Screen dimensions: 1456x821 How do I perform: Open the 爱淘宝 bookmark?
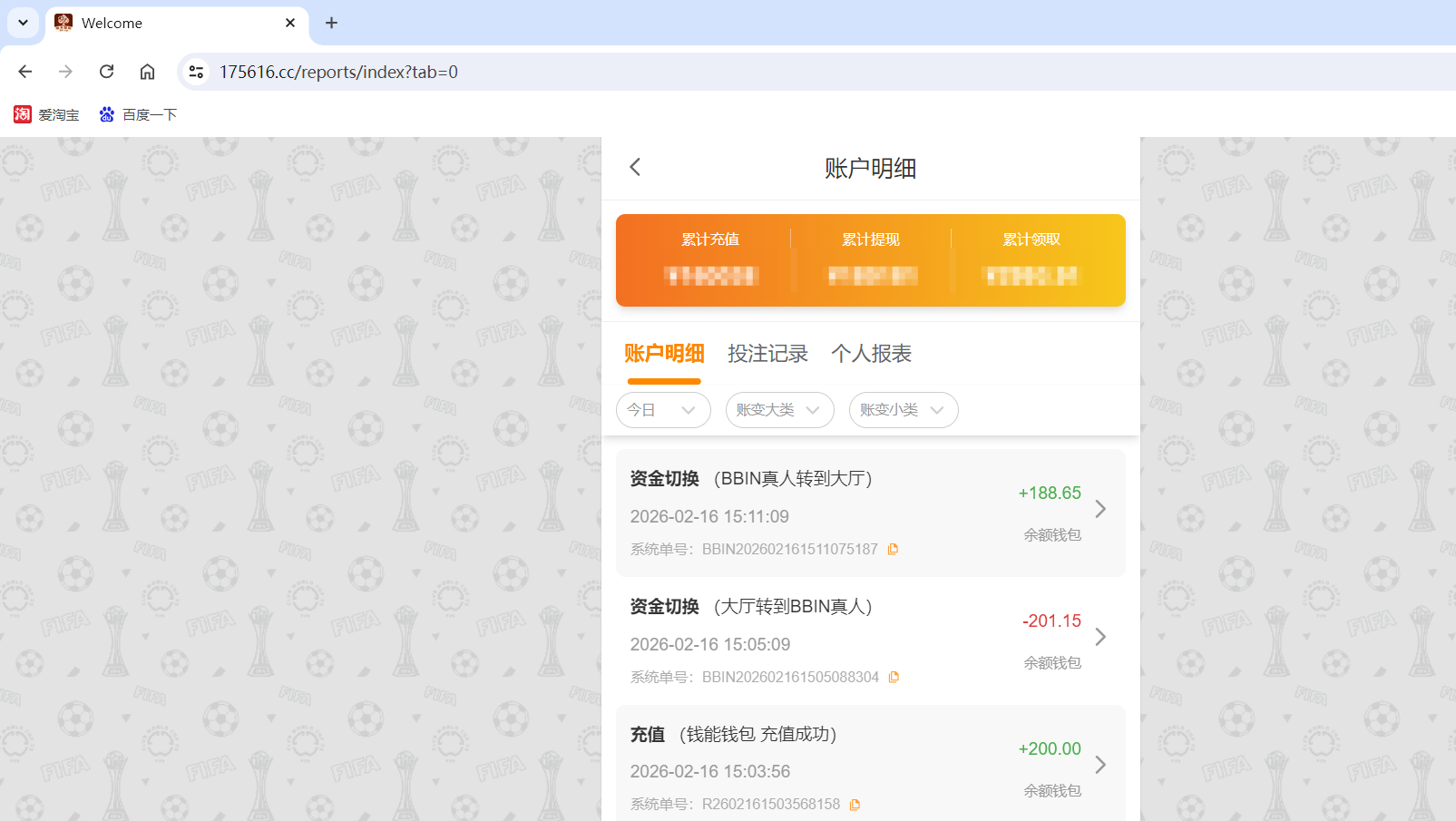[x=46, y=114]
